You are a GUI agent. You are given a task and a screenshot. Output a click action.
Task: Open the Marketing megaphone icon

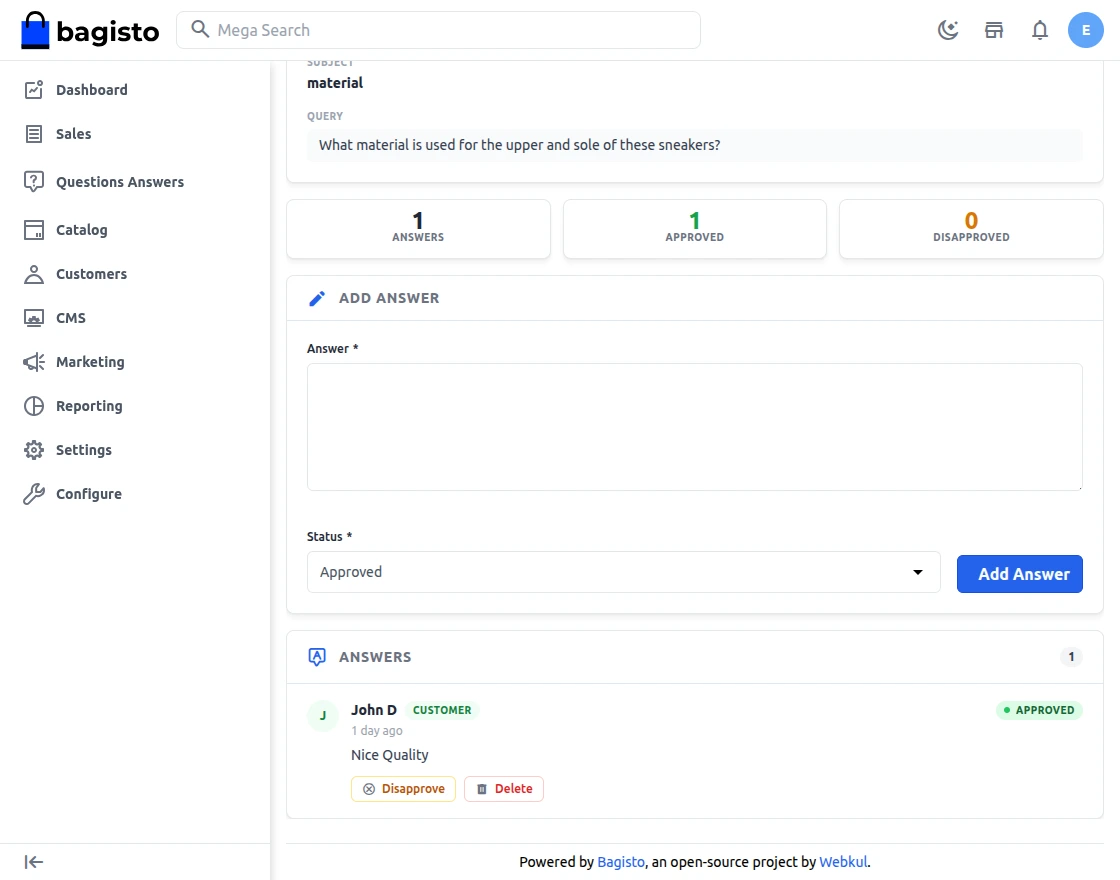(x=34, y=362)
